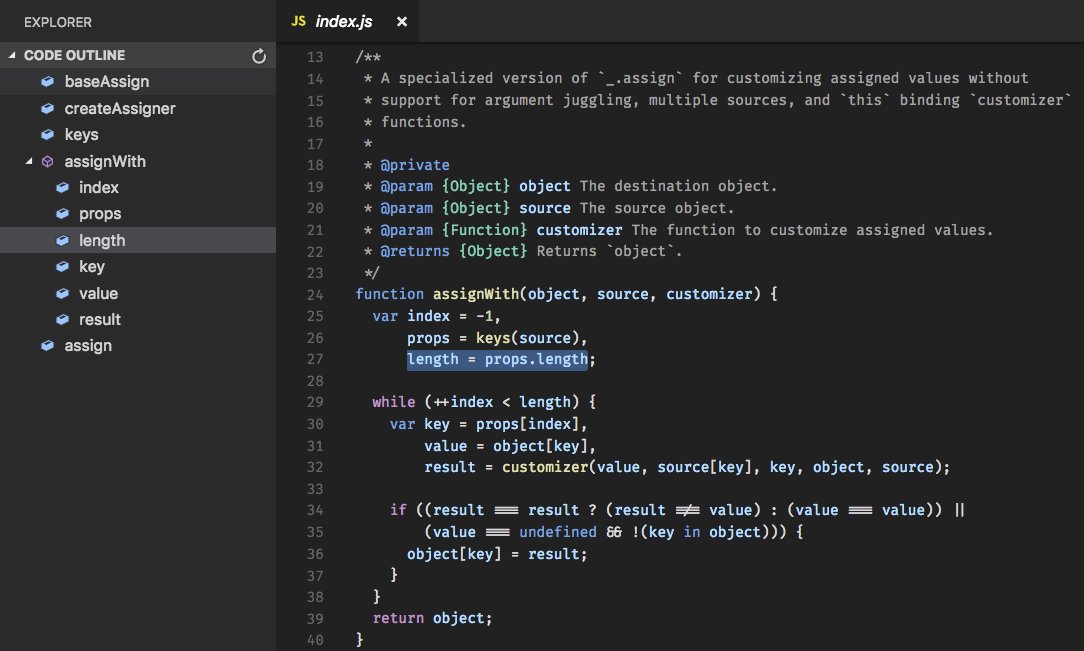Select length in the outline
This screenshot has width=1084, height=651.
(x=138, y=240)
